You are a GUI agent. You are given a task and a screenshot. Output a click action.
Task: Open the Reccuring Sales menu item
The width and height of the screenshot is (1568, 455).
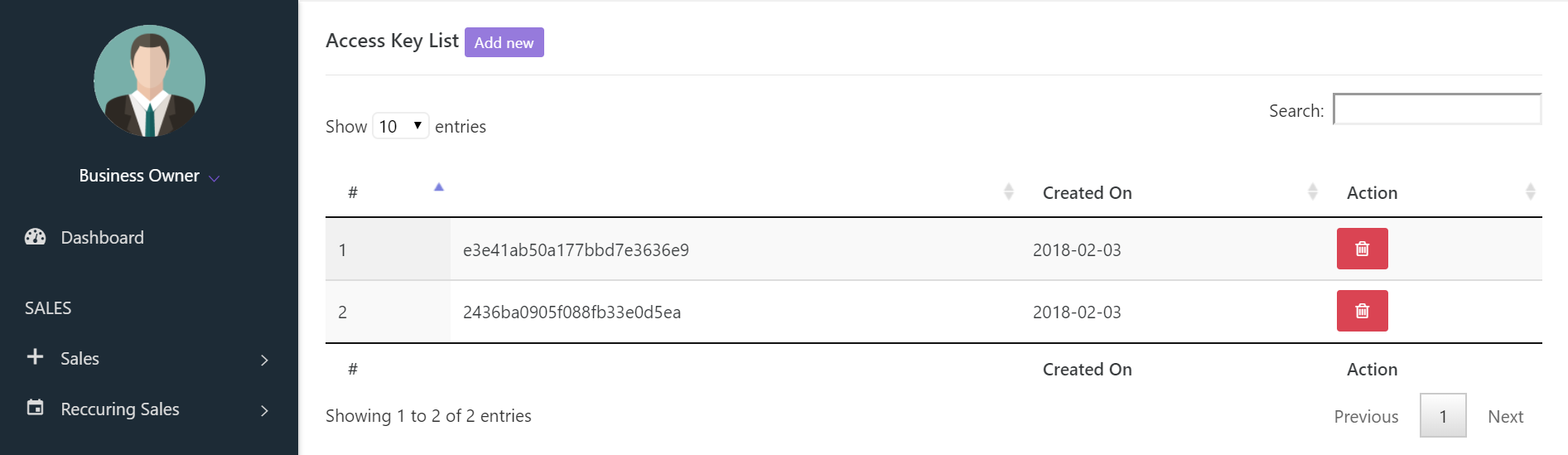(120, 409)
